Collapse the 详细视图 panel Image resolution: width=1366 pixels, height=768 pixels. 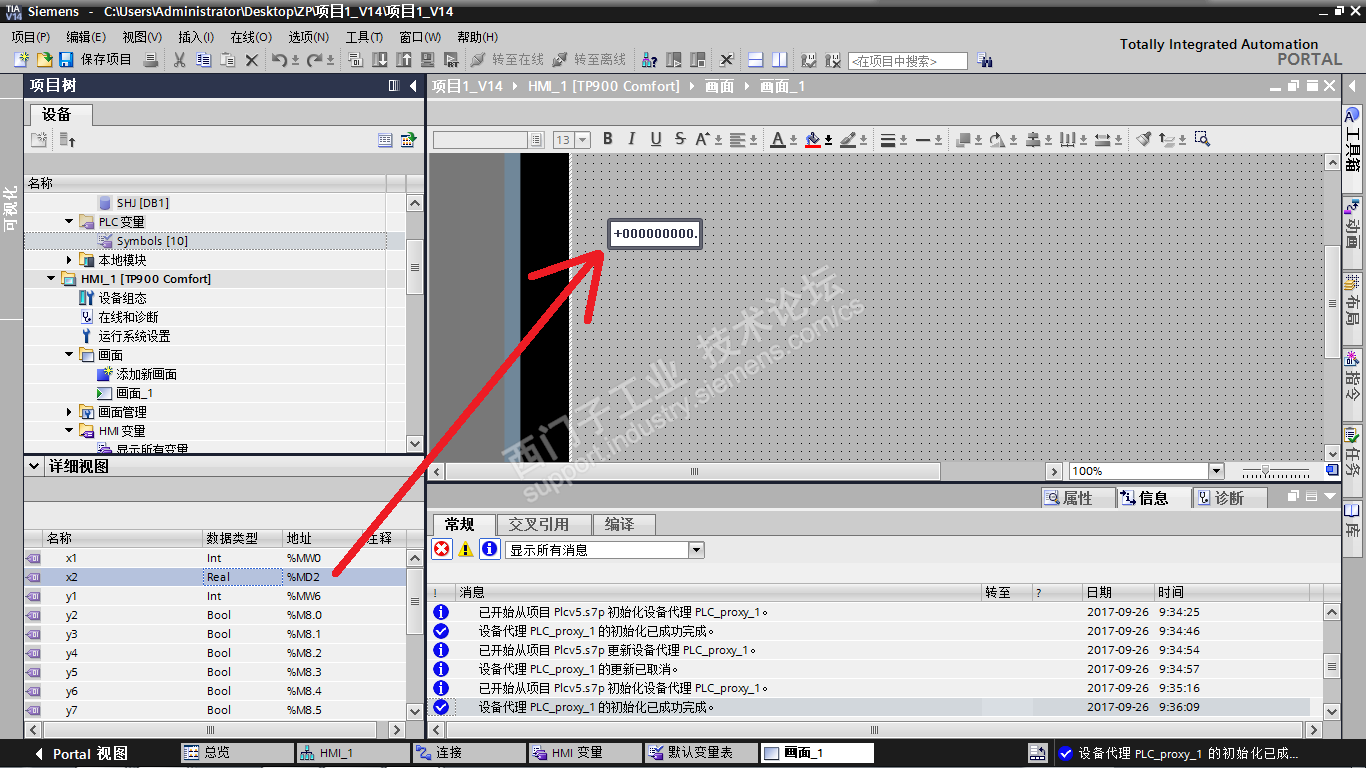click(34, 466)
